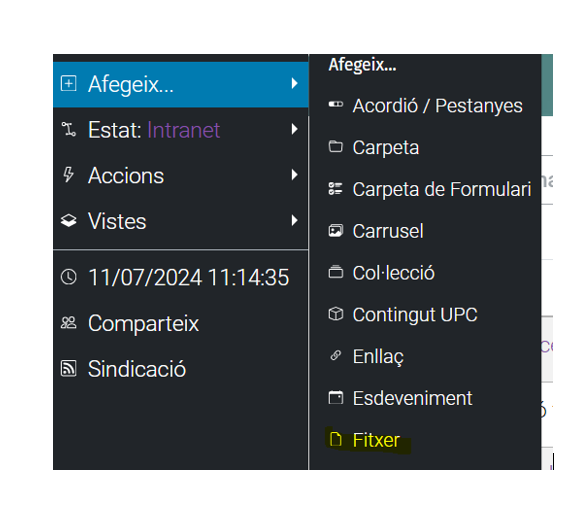
Task: Select Acordió / Pestanyes from add menu
Action: [425, 106]
